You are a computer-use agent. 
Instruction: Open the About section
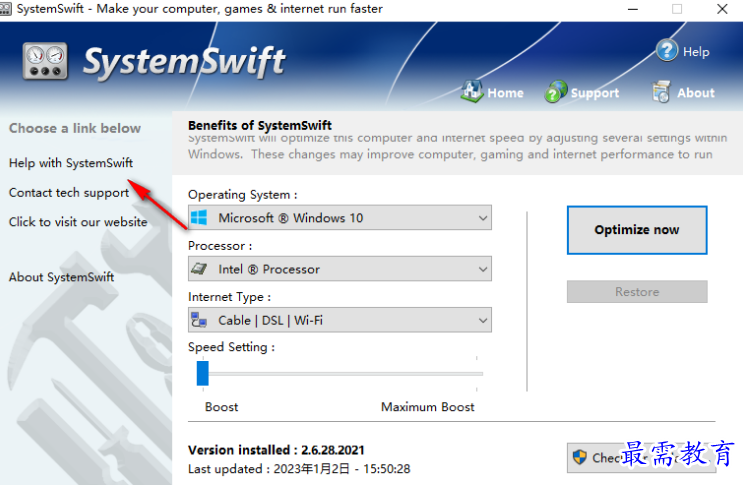(696, 93)
